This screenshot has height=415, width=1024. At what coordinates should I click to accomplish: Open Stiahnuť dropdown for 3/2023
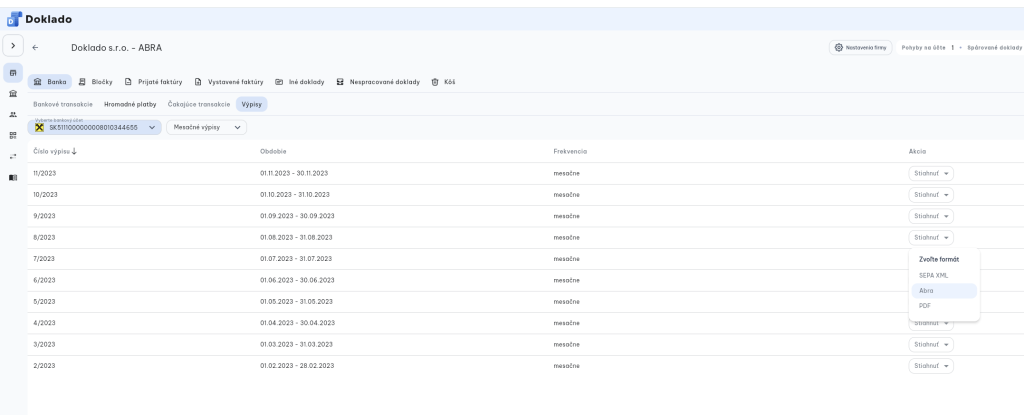pos(931,344)
